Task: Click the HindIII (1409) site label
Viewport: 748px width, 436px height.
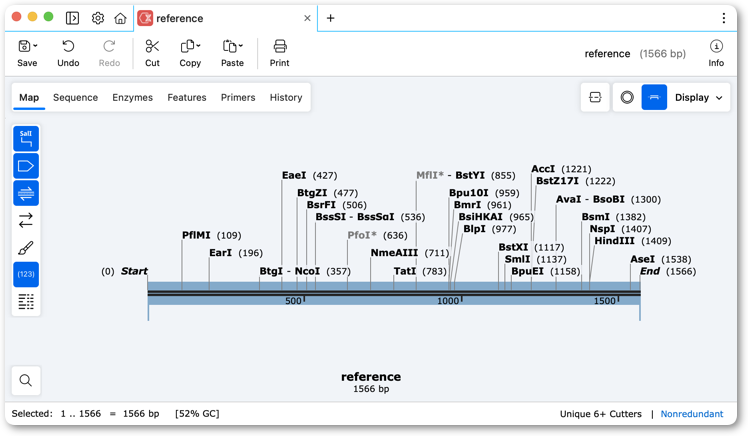Action: coord(633,241)
